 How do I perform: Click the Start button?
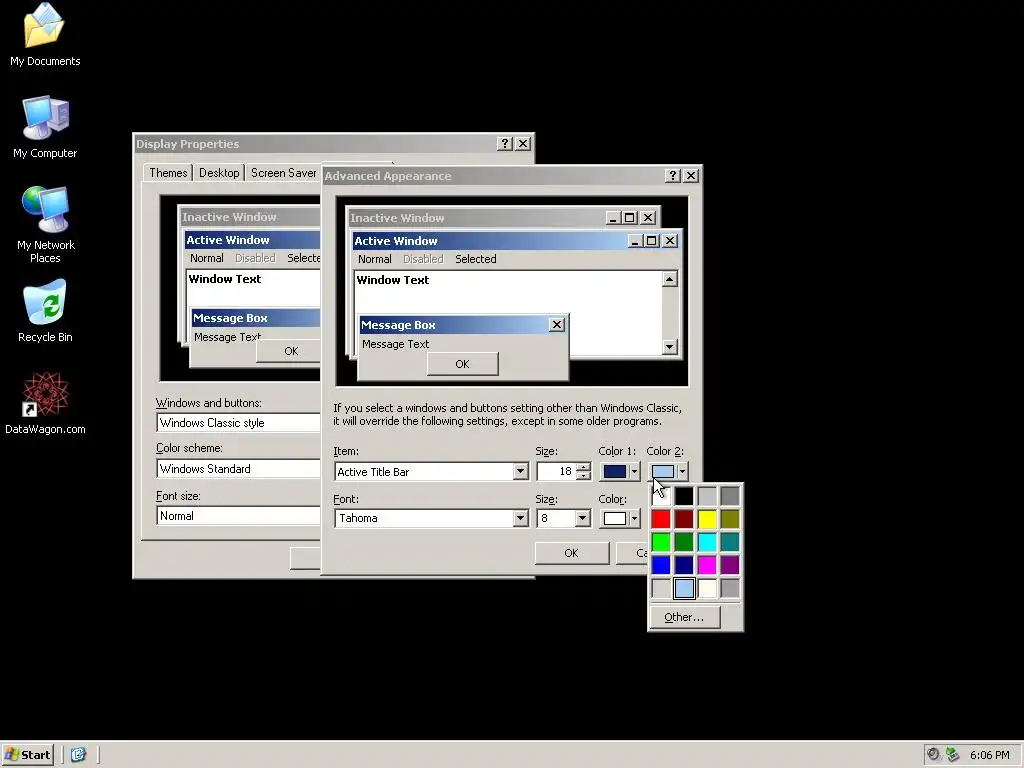coord(27,755)
